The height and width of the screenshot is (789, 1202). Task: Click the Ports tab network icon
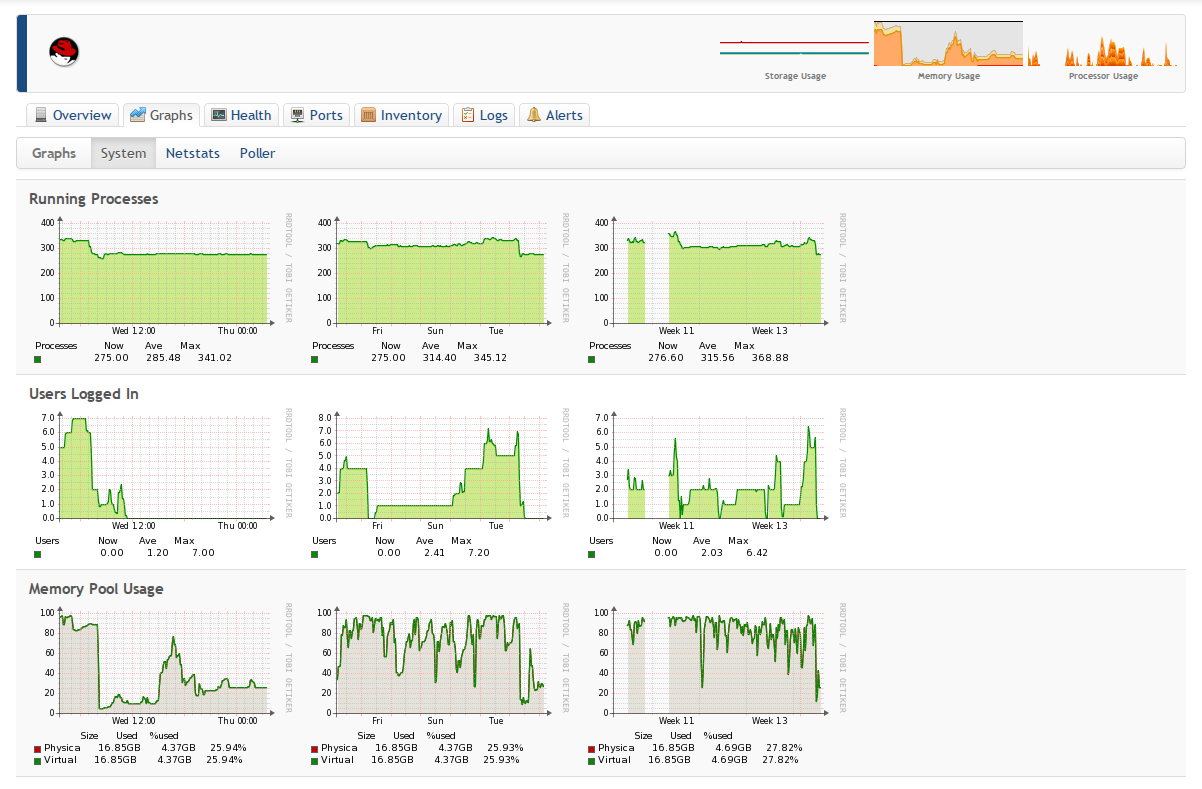(298, 115)
